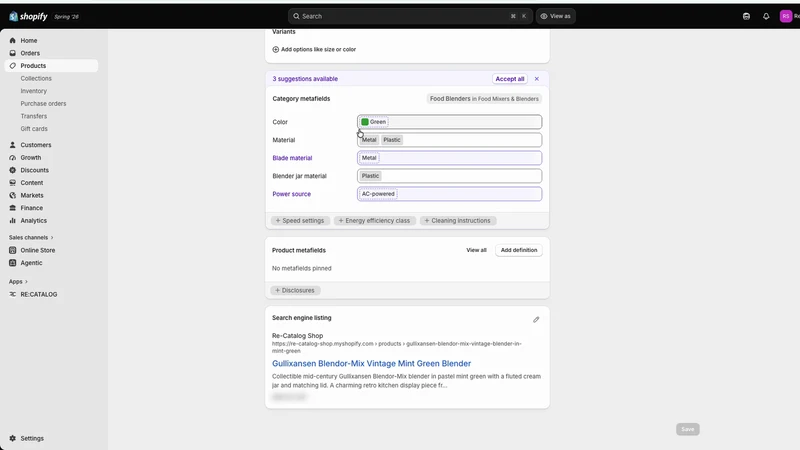The width and height of the screenshot is (800, 450).
Task: Click Add definition button
Action: click(519, 251)
